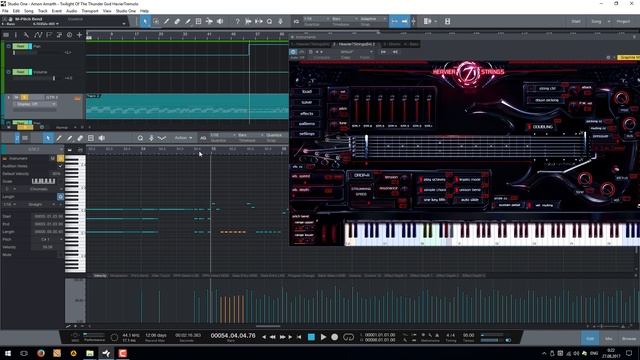Open the File menu
The height and width of the screenshot is (360, 640).
[5, 11]
